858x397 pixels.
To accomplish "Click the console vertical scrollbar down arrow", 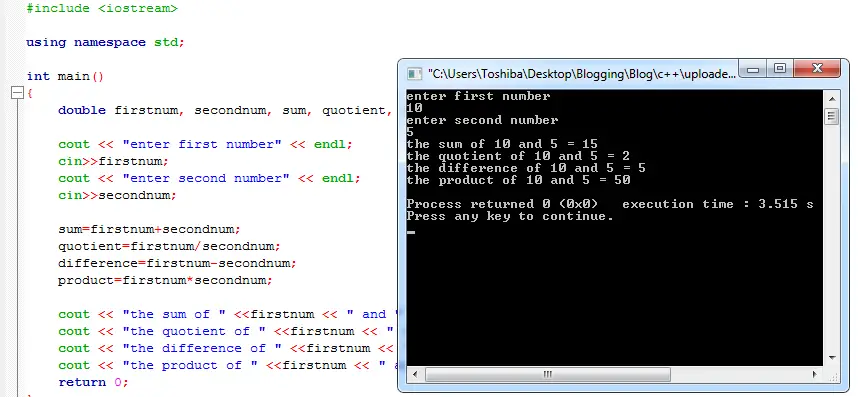I will (x=832, y=358).
